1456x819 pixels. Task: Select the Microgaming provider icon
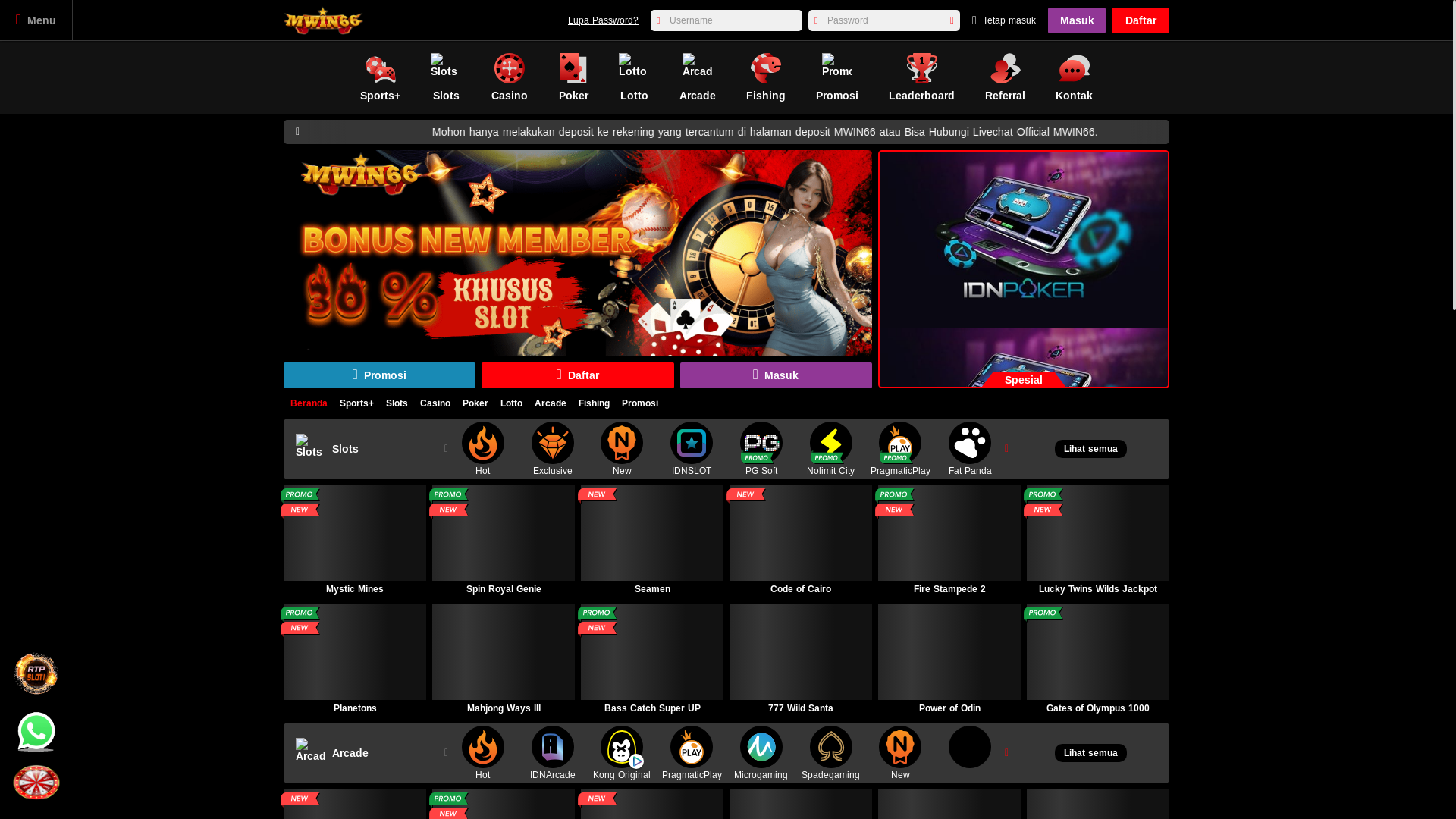(761, 747)
